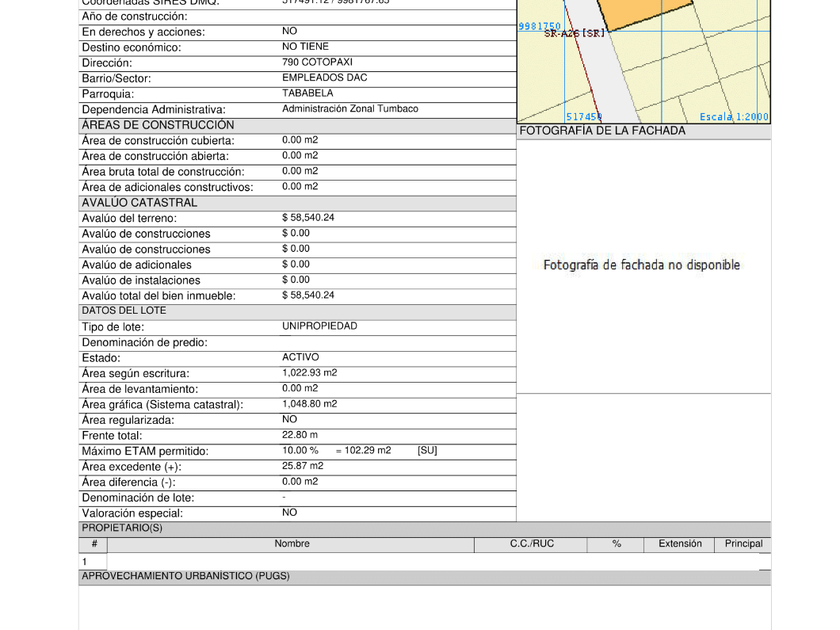Image resolution: width=840 pixels, height=630 pixels.
Task: Click the frente total value '22.80 m'
Action: (x=299, y=435)
